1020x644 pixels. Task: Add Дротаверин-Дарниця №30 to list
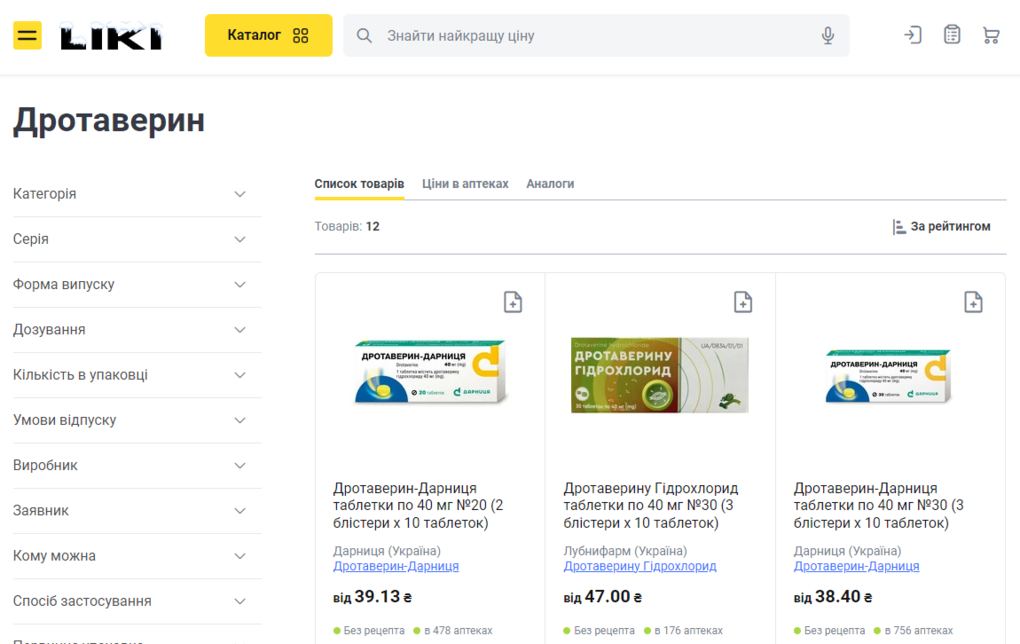(x=972, y=302)
